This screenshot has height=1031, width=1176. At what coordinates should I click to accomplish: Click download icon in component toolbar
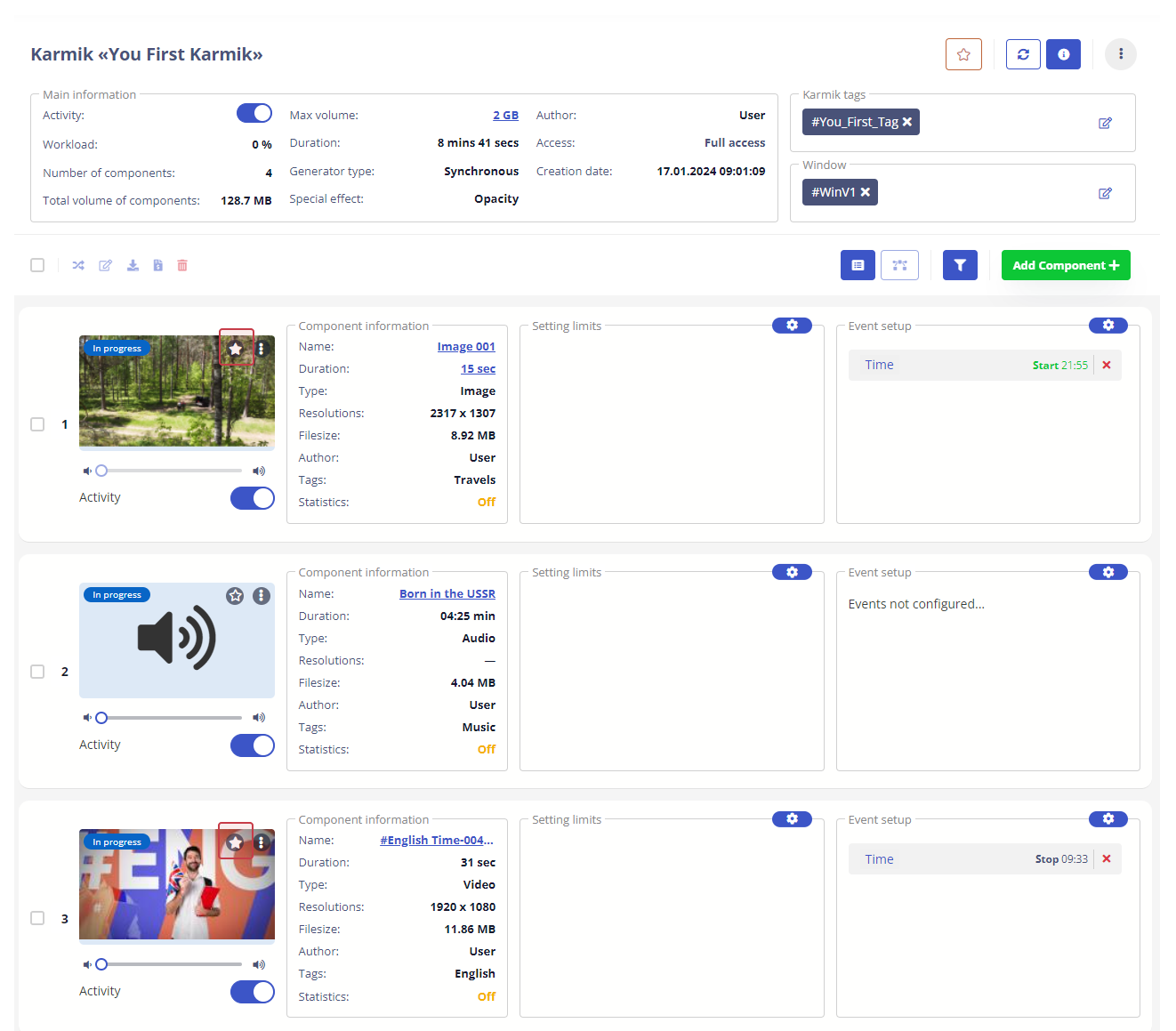coord(133,265)
